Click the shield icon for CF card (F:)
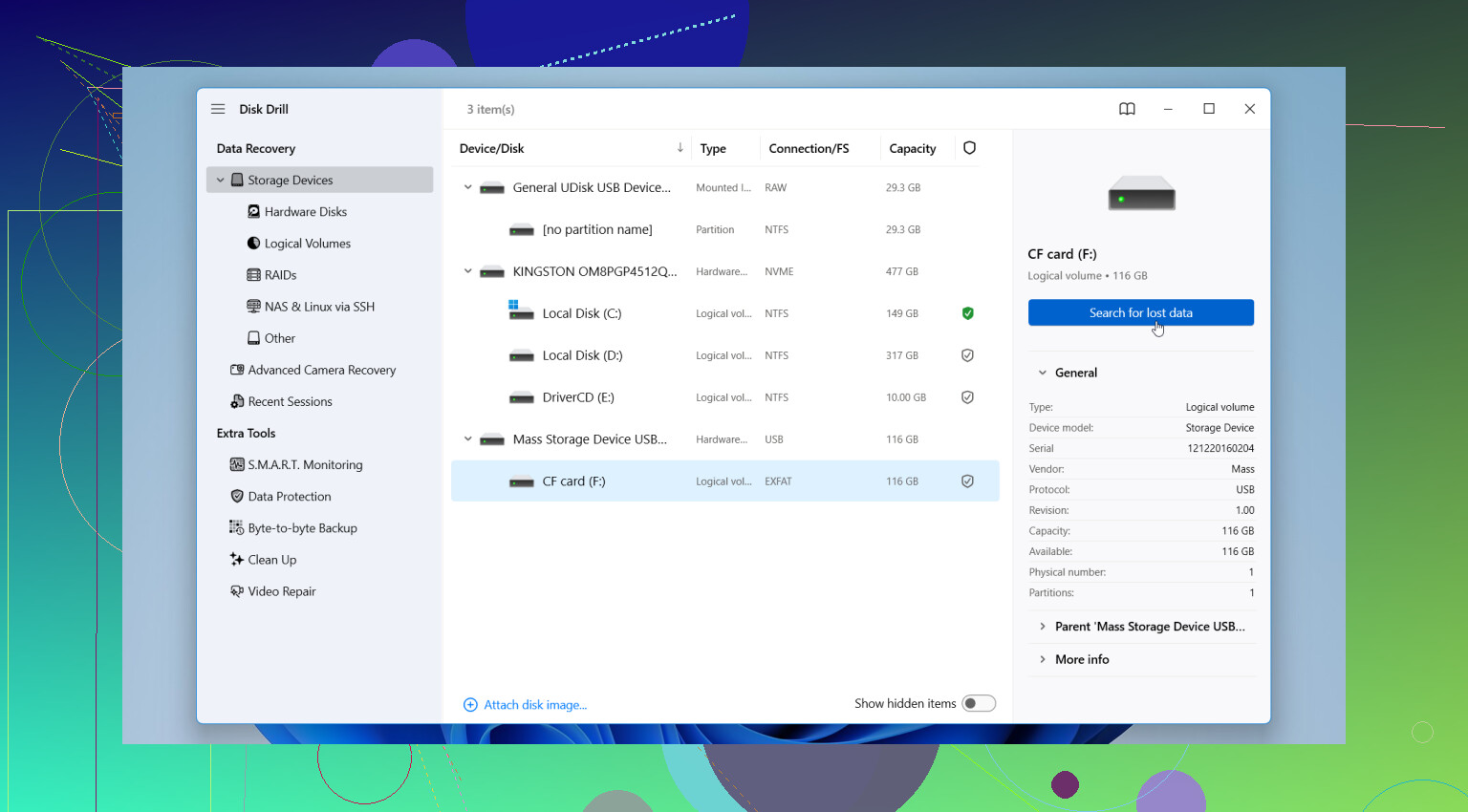Screen dimensions: 1468x812 pyautogui.click(x=967, y=481)
